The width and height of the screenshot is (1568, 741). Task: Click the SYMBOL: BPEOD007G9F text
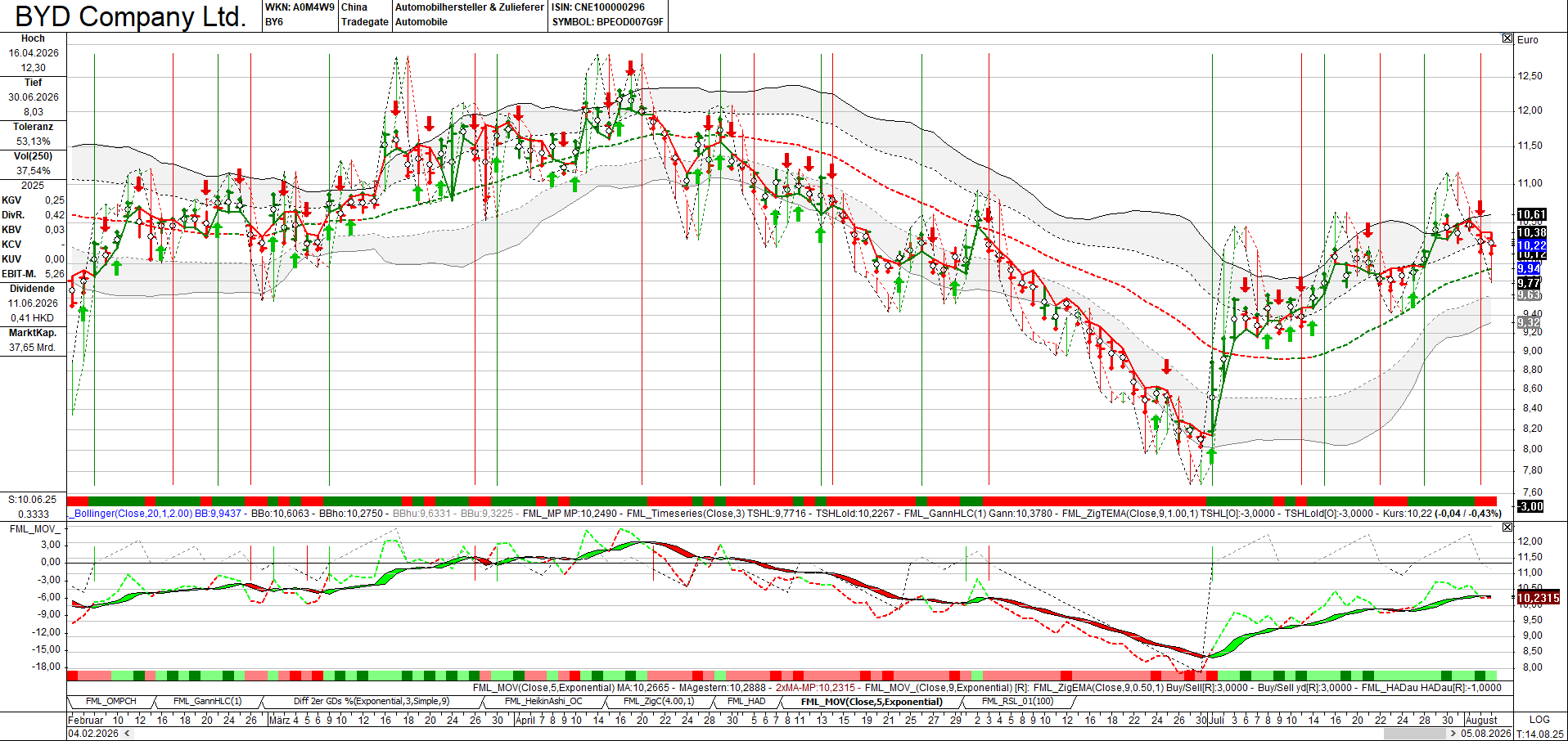[607, 22]
